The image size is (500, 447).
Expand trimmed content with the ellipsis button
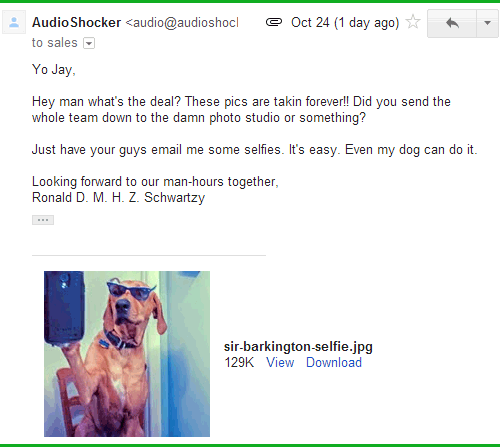(43, 220)
